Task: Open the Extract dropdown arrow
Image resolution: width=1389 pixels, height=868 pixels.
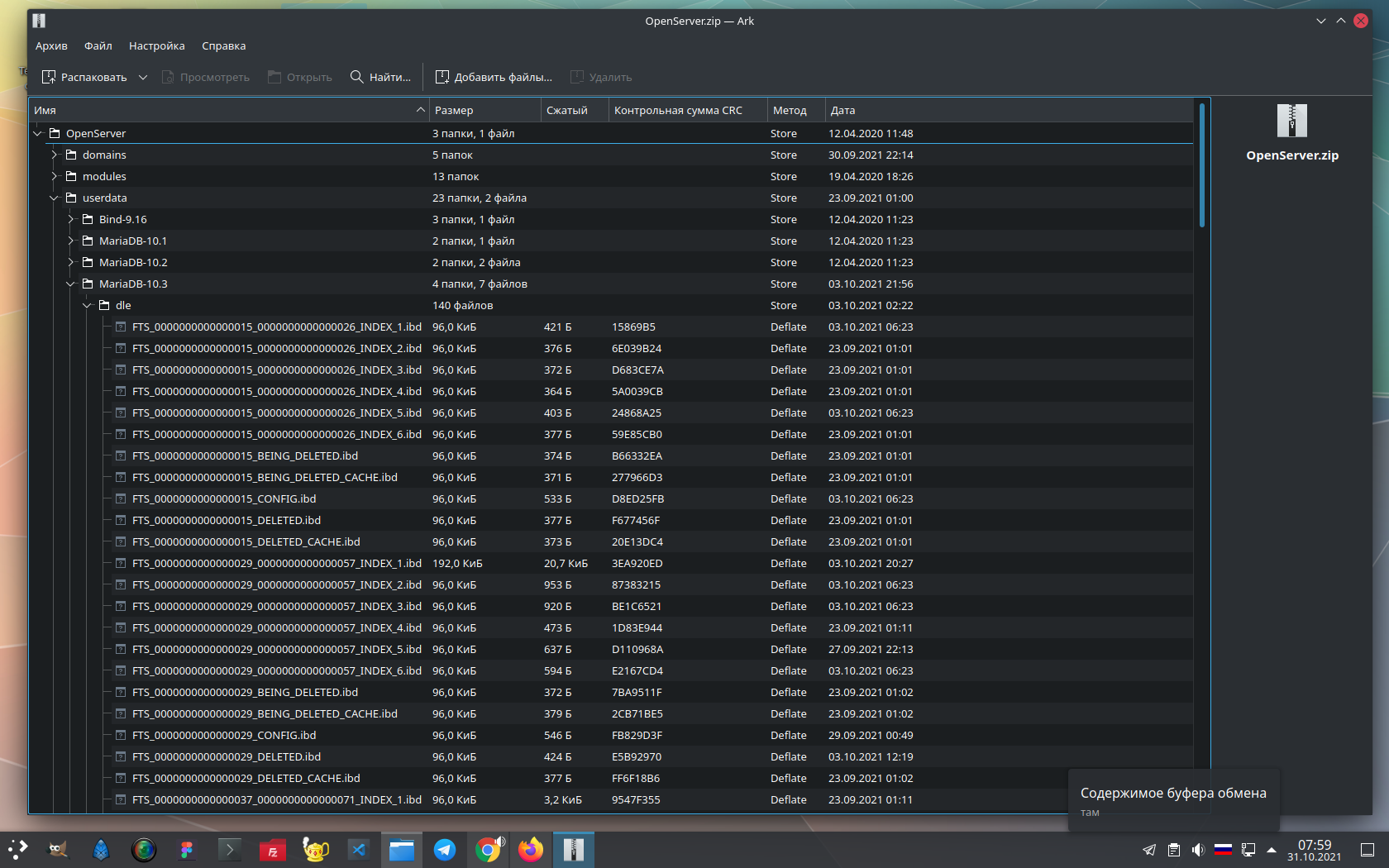Action: point(143,77)
